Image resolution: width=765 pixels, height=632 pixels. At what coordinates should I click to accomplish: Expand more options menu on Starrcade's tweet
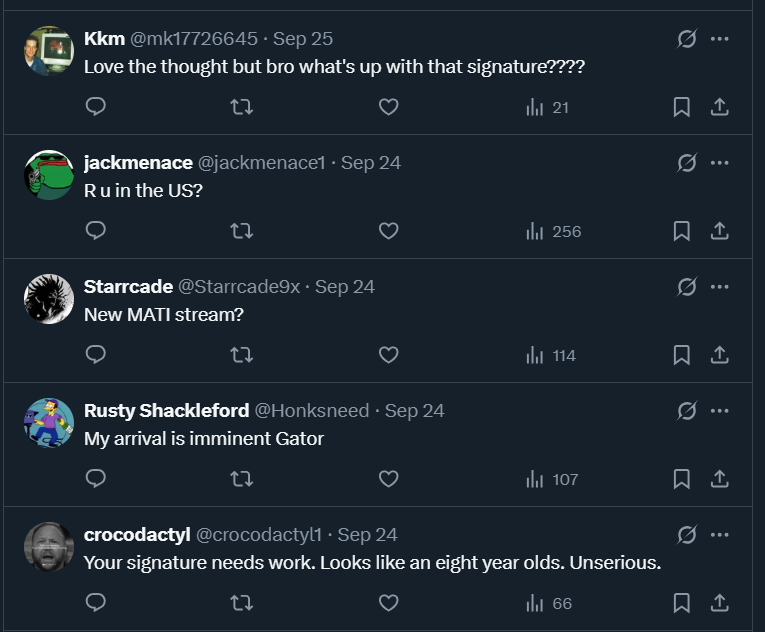click(719, 287)
